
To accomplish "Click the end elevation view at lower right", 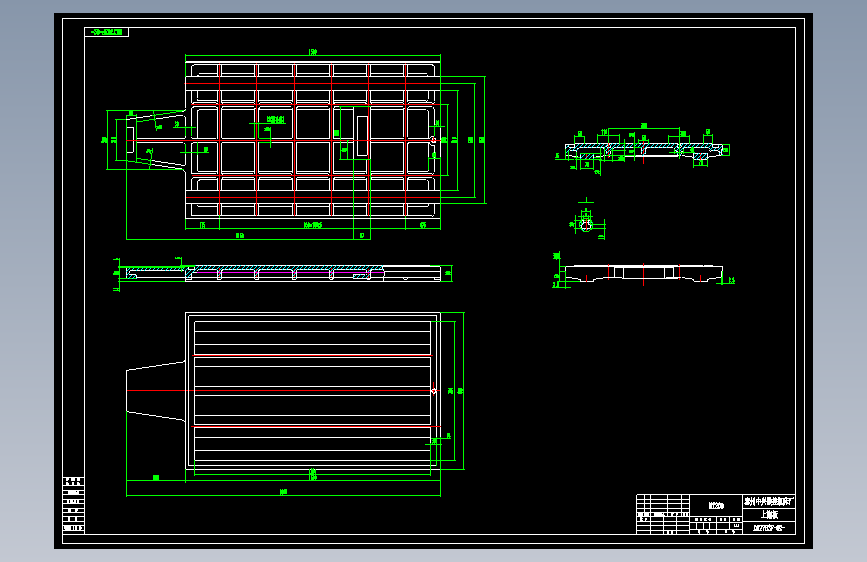I will point(644,274).
